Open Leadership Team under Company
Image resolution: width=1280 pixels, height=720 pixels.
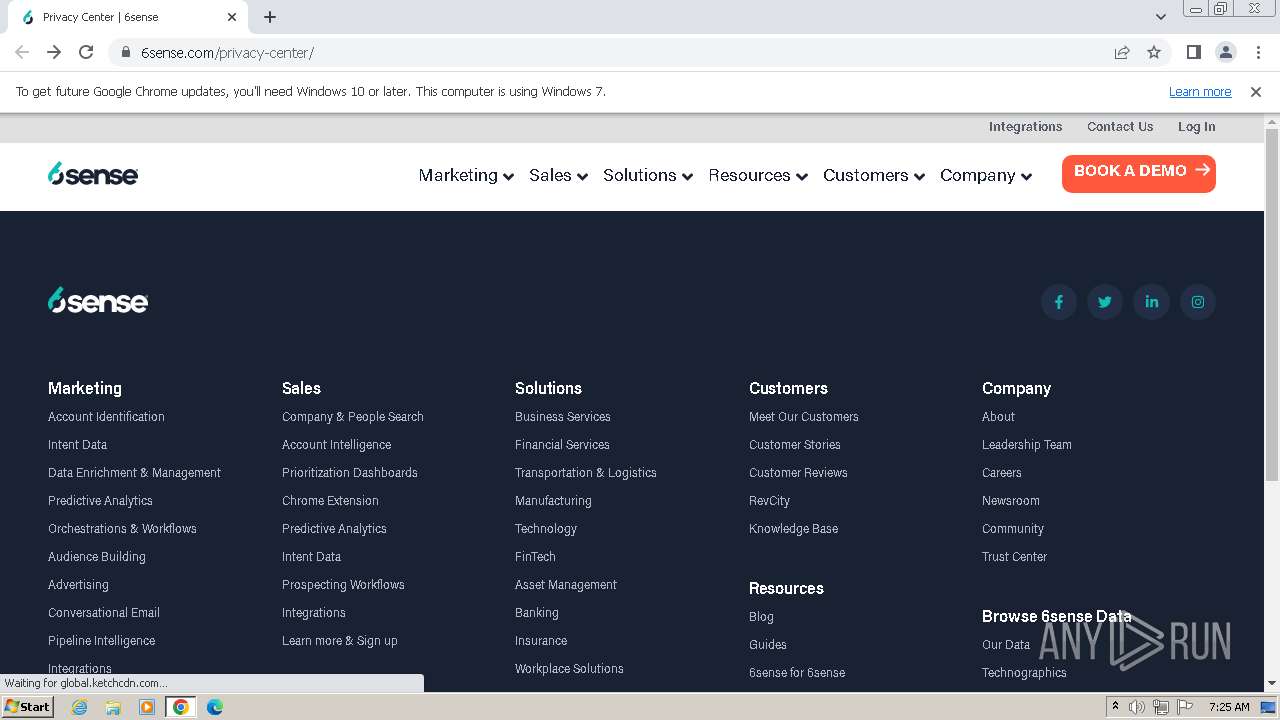(x=1027, y=445)
